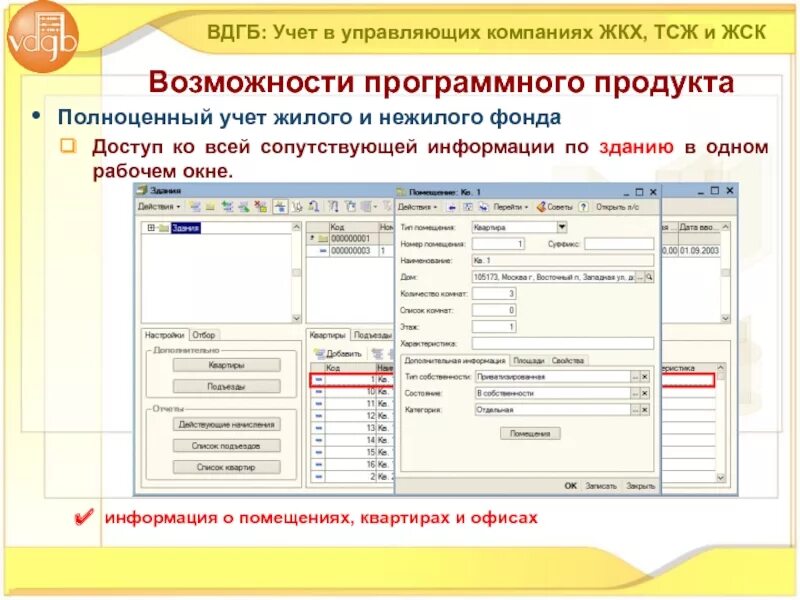Open Действия menu in the Помещение window
800x600 pixels.
[418, 207]
